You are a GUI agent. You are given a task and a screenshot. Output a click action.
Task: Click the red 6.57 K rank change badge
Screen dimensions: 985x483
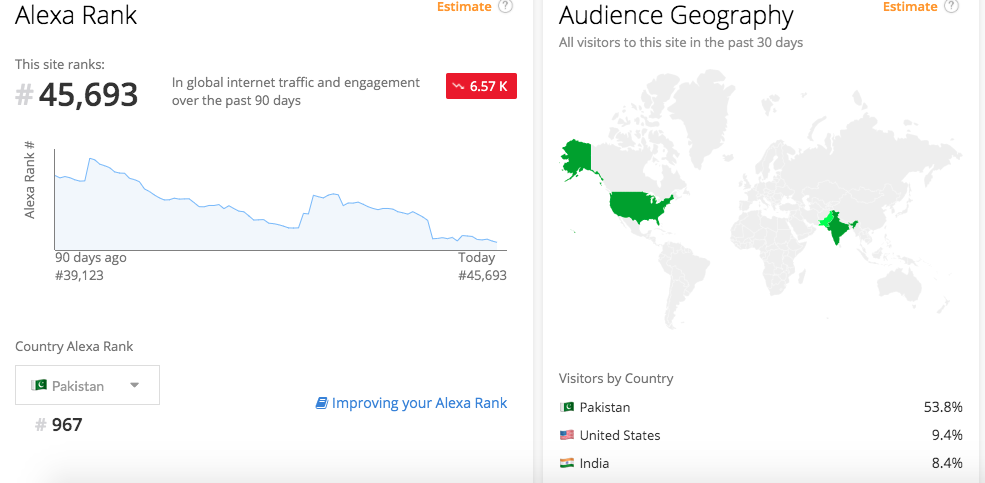[481, 87]
